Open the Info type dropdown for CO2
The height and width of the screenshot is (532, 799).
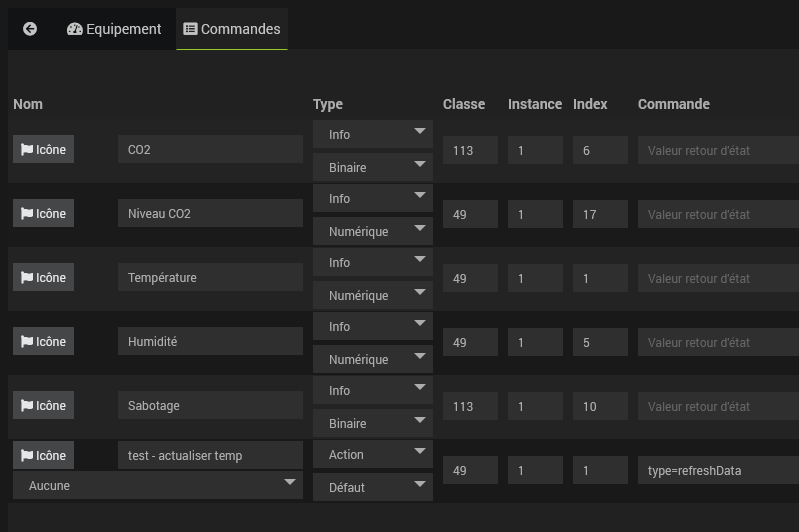[x=372, y=135]
